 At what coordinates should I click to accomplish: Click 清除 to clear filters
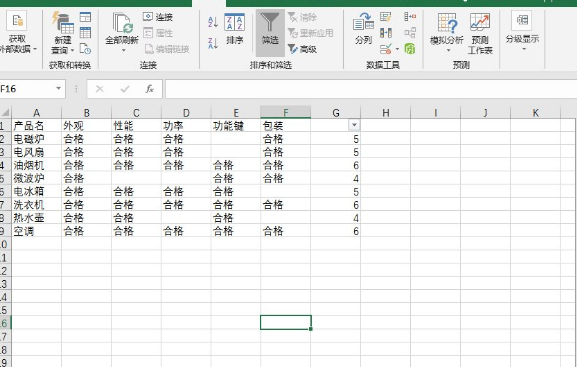coord(302,17)
